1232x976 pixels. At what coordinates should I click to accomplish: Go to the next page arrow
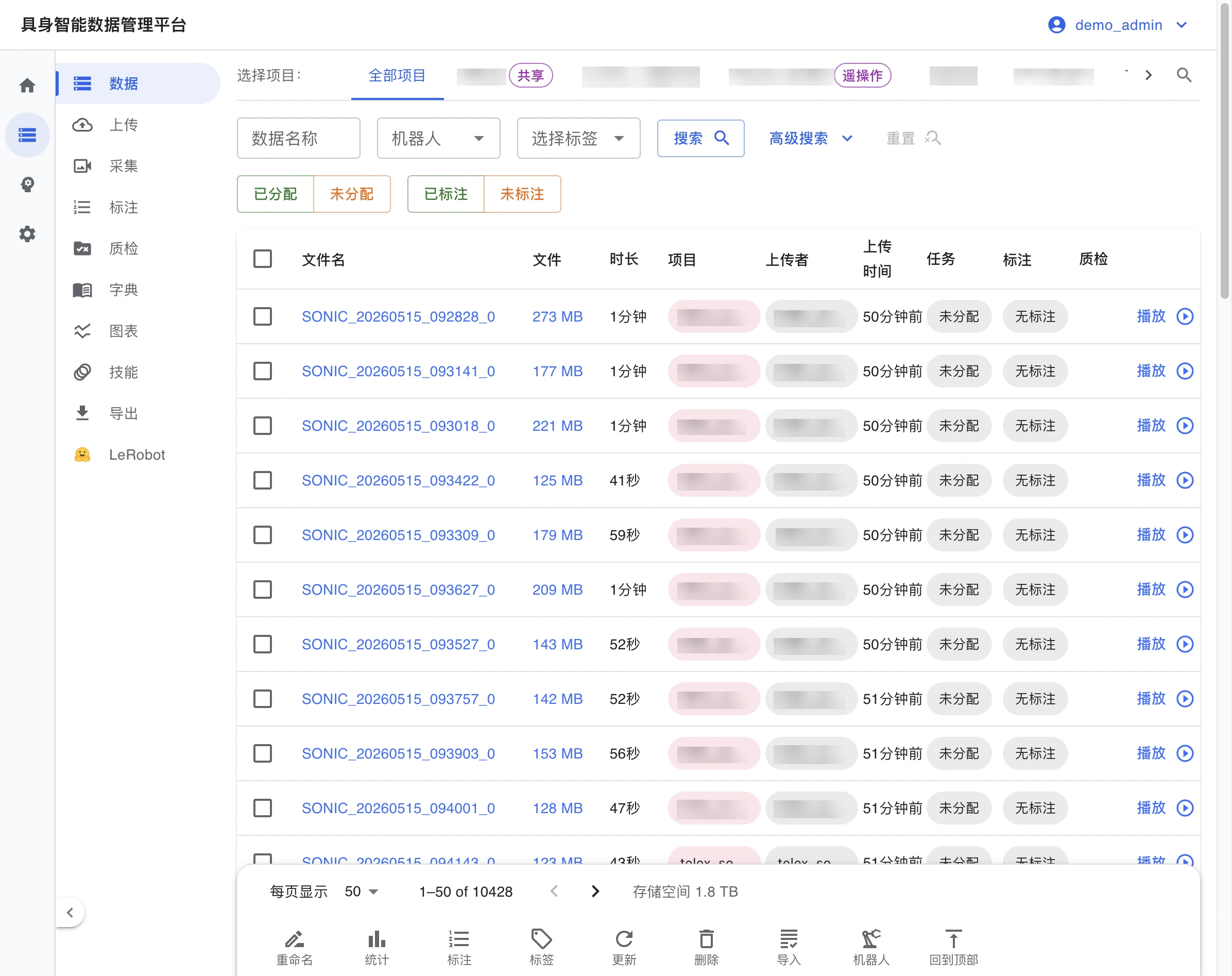point(595,891)
